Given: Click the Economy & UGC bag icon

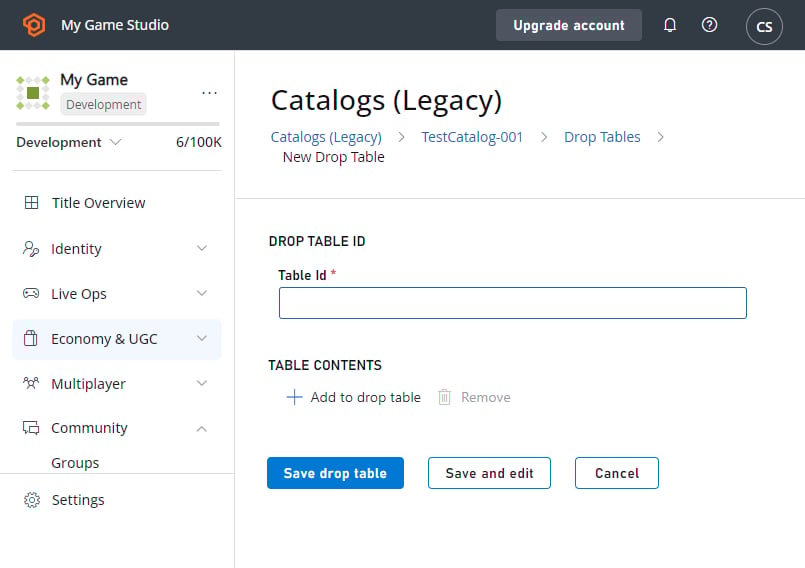Looking at the screenshot, I should coord(31,338).
